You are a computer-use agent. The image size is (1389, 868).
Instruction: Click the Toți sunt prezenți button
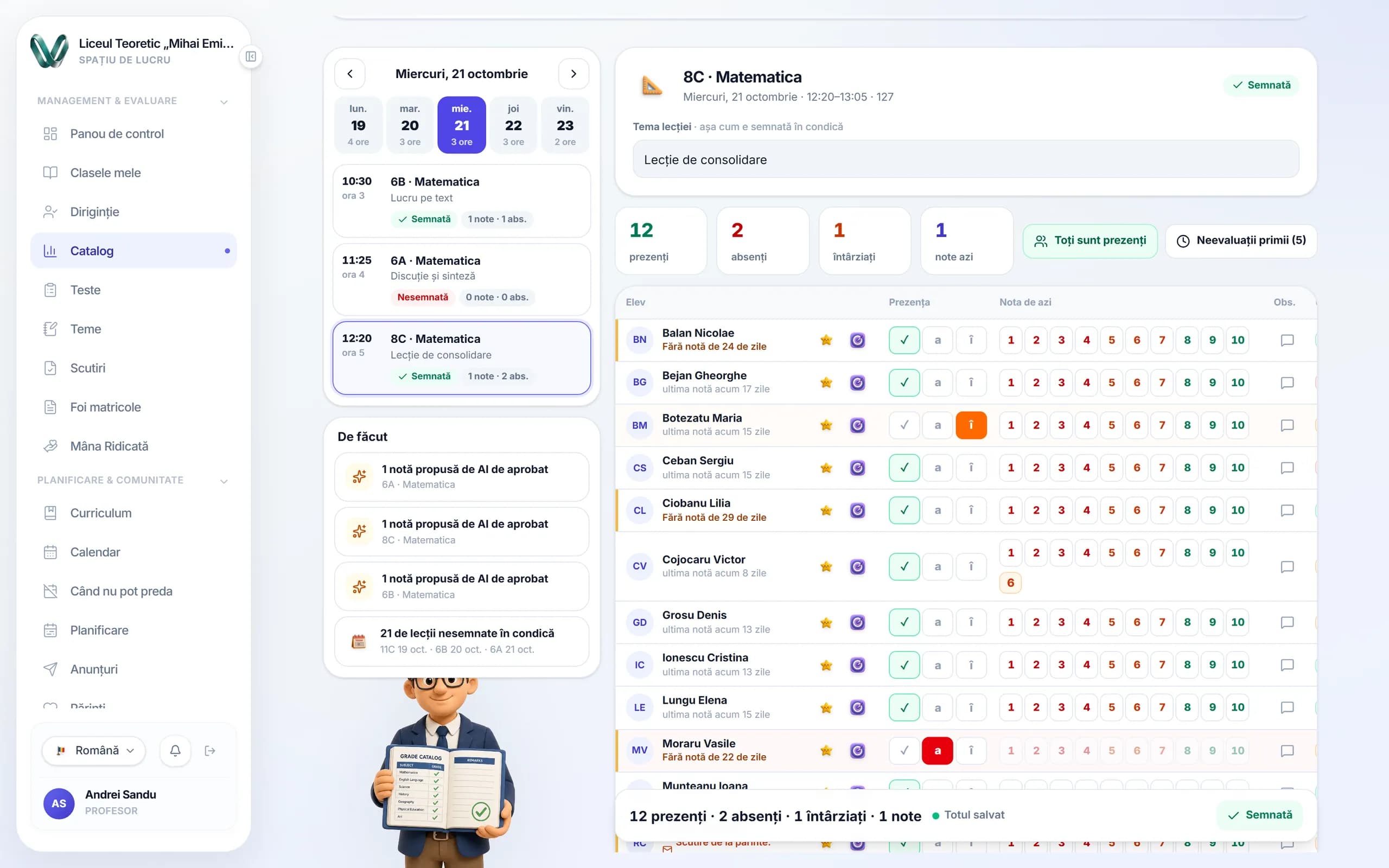(1089, 240)
